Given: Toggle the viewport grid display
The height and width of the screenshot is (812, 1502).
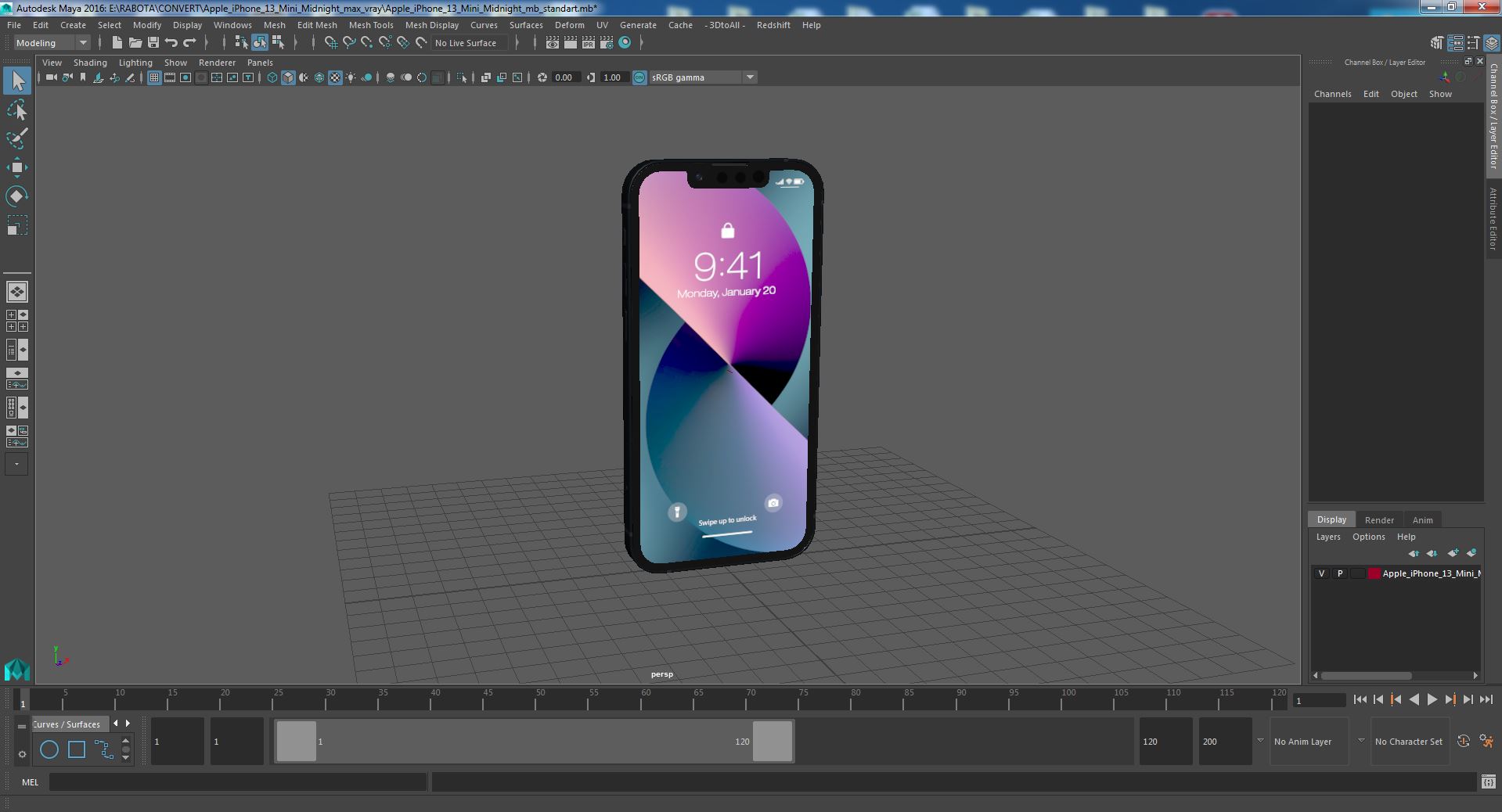Looking at the screenshot, I should 154,77.
